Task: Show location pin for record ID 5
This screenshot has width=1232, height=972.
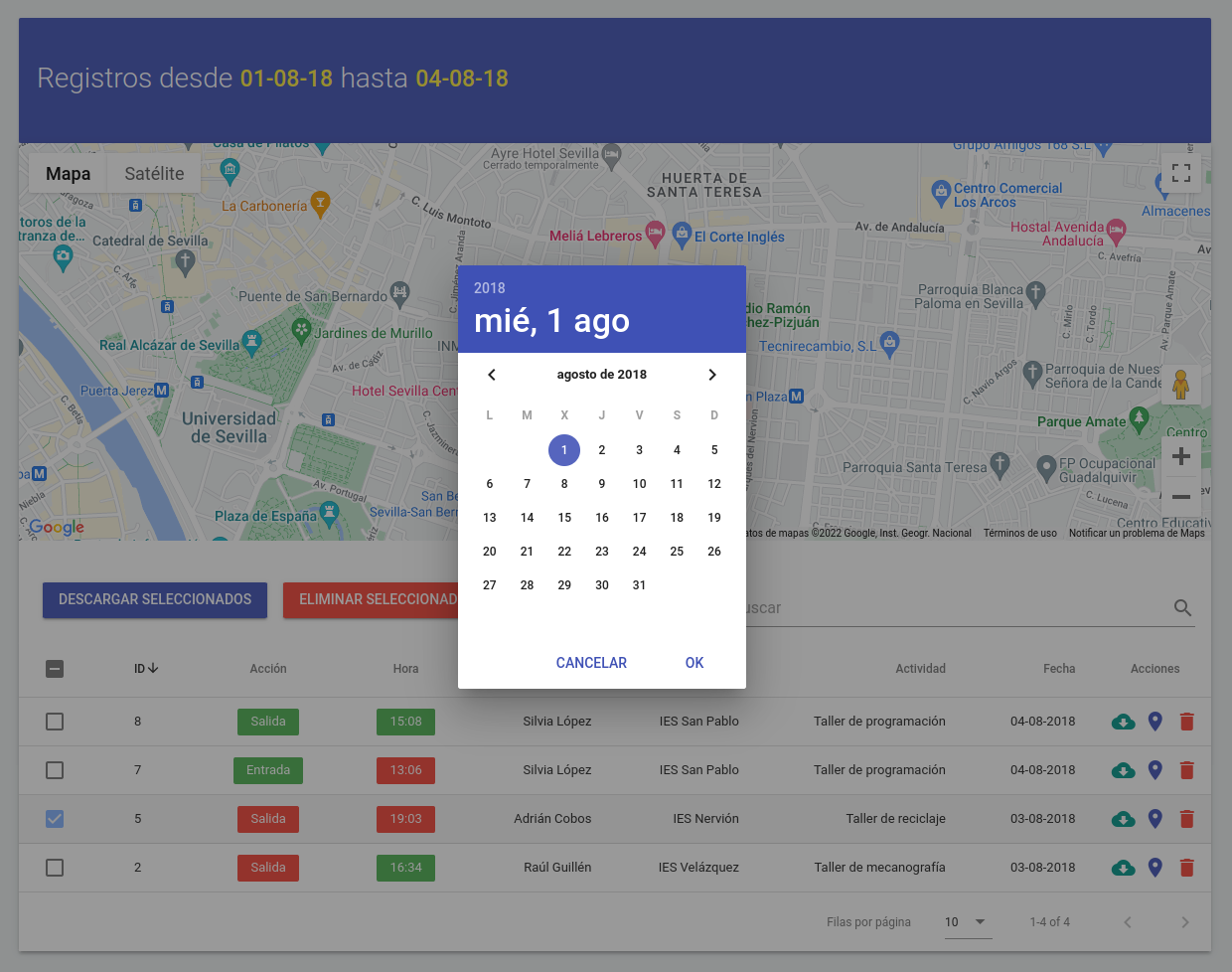Action: point(1155,819)
